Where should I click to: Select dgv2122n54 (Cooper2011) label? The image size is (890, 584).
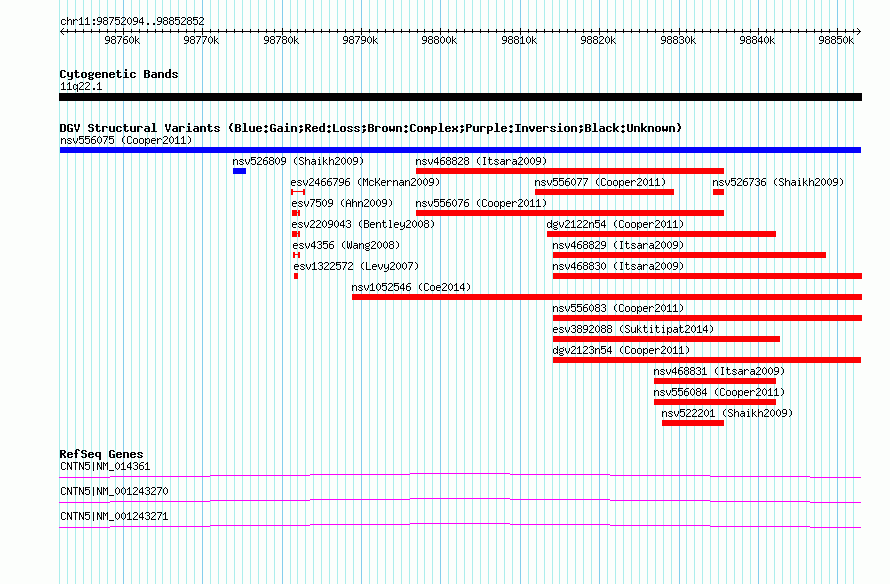(615, 224)
